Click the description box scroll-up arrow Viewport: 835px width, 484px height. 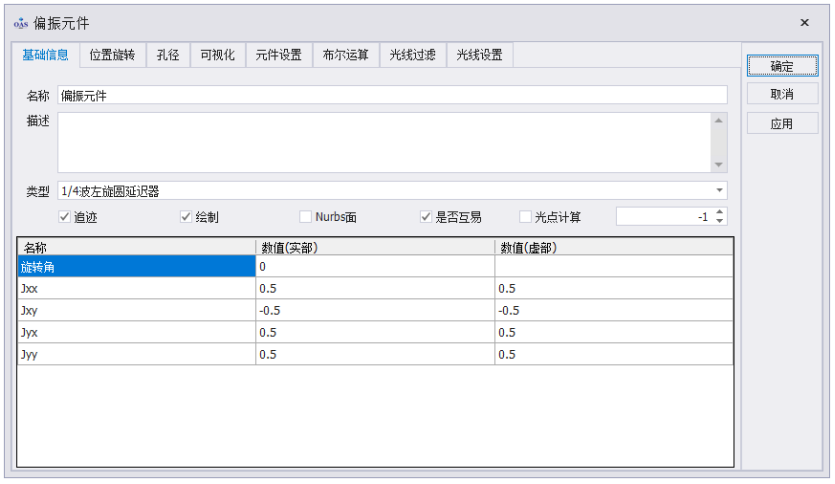718,121
